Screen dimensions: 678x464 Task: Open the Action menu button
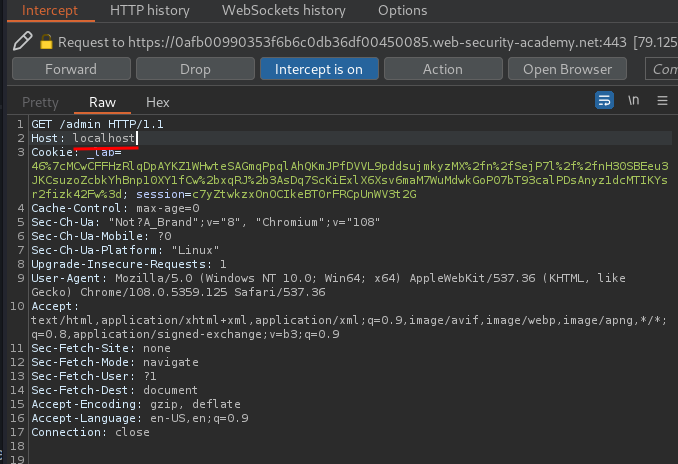[x=443, y=69]
